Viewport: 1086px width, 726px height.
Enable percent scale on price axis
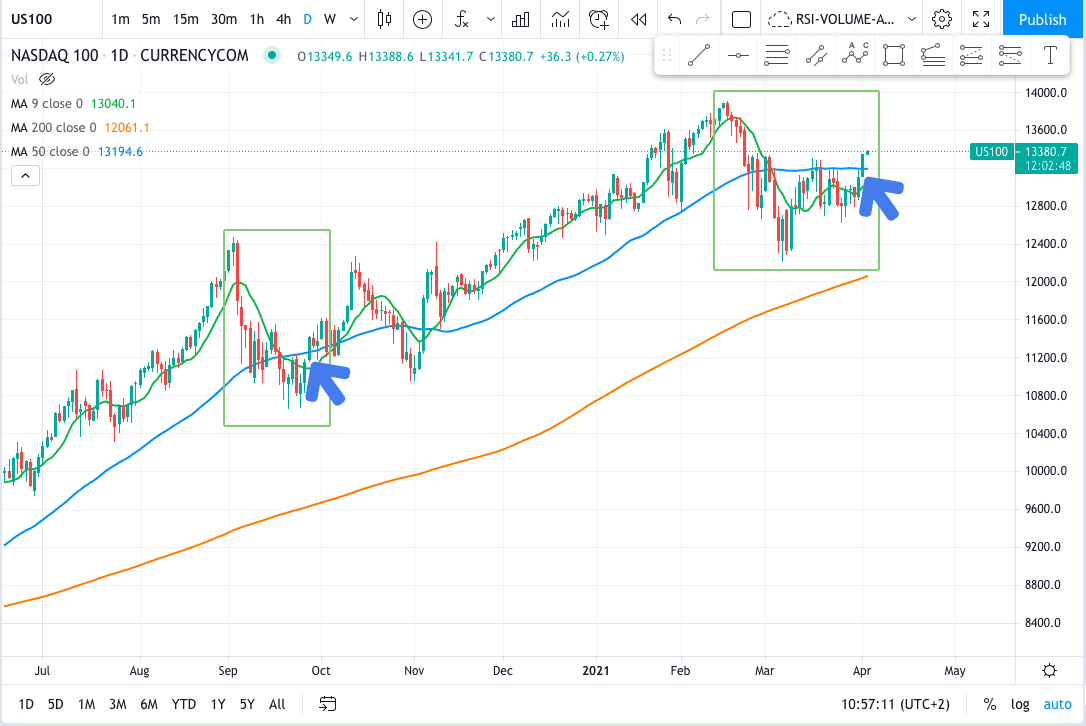coord(989,704)
